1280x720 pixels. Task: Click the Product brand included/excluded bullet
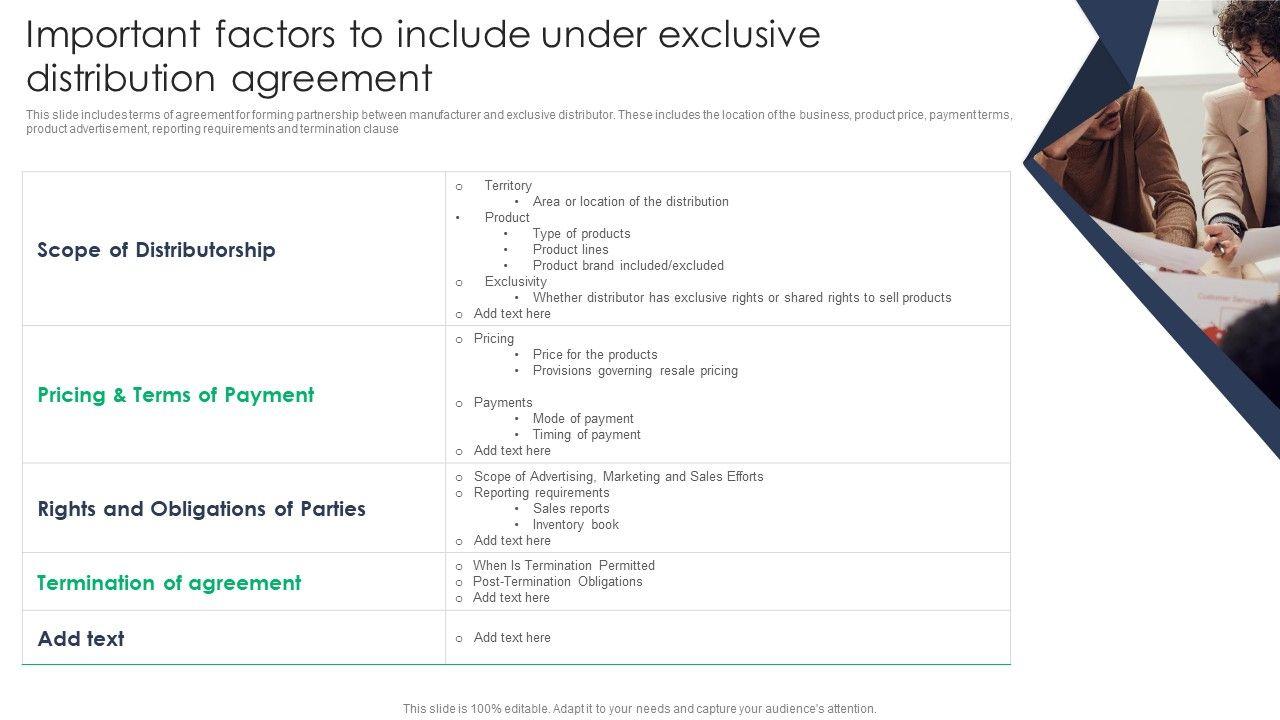628,266
